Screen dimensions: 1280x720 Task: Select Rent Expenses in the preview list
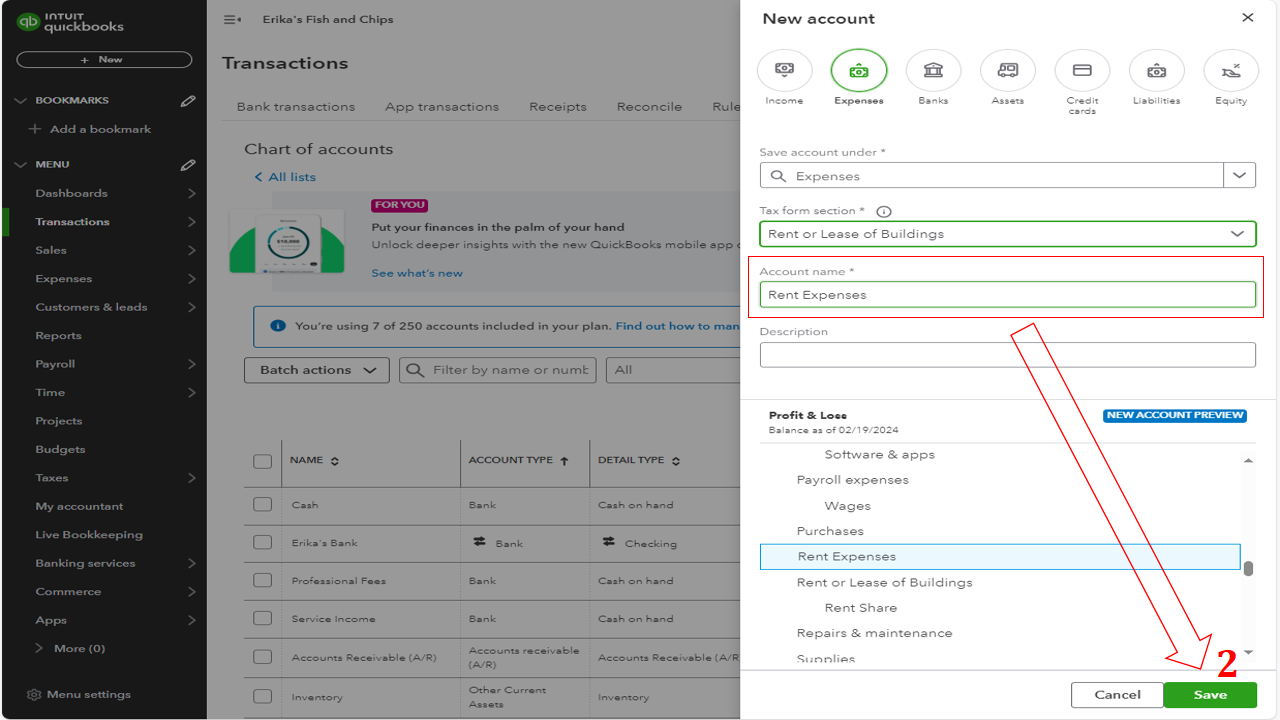click(1000, 557)
